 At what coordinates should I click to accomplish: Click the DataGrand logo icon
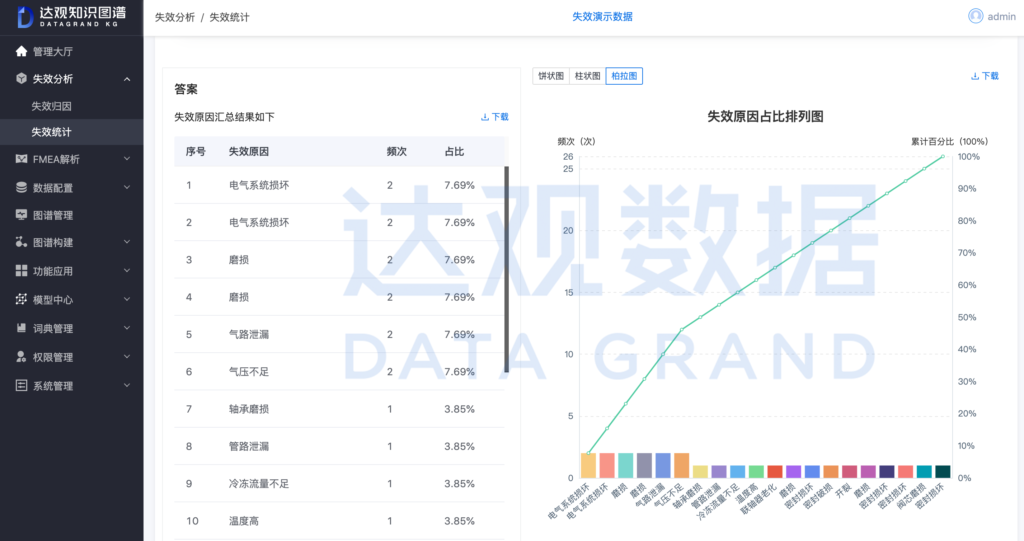(x=25, y=17)
